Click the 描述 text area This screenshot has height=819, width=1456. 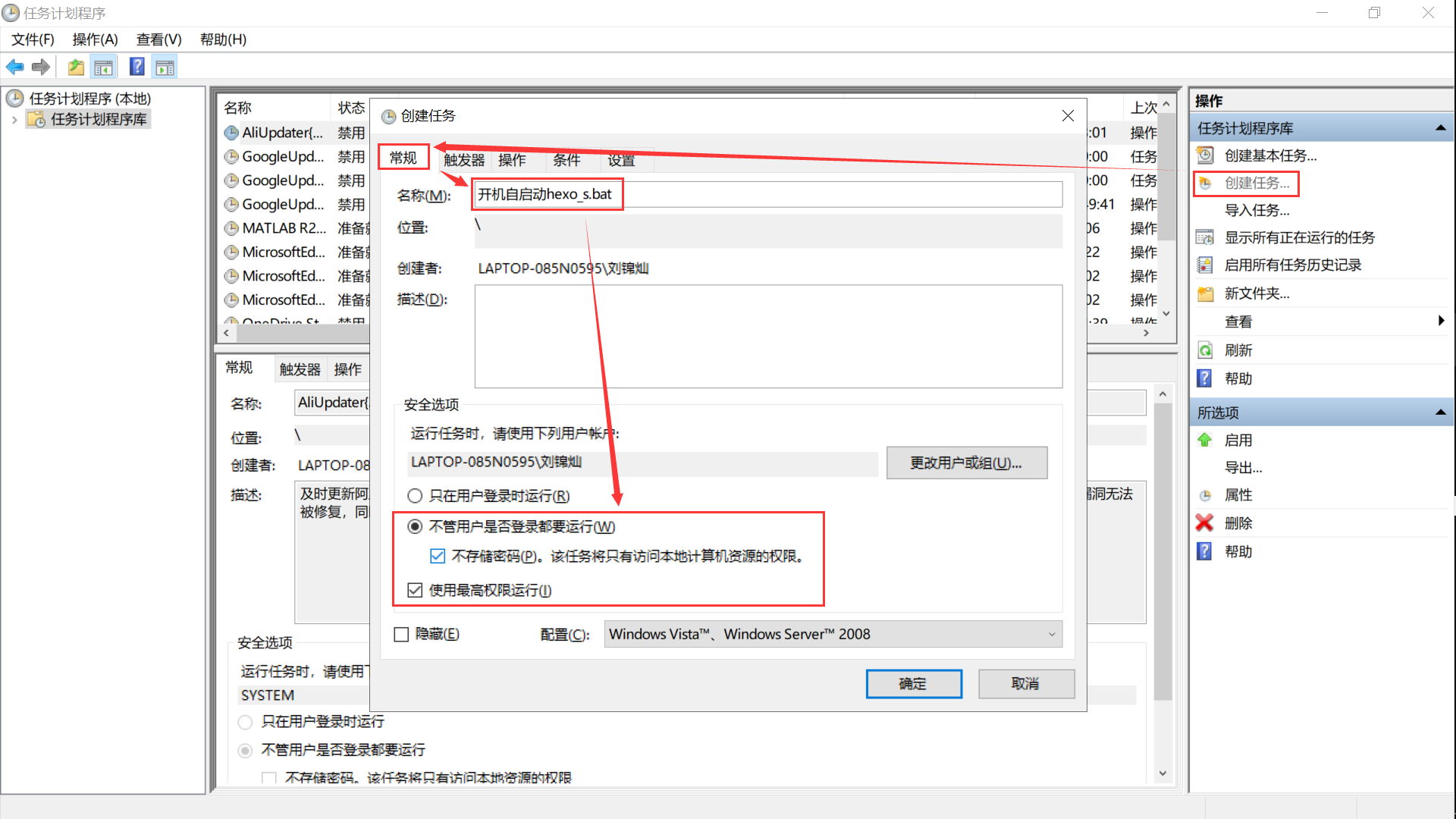[x=767, y=336]
